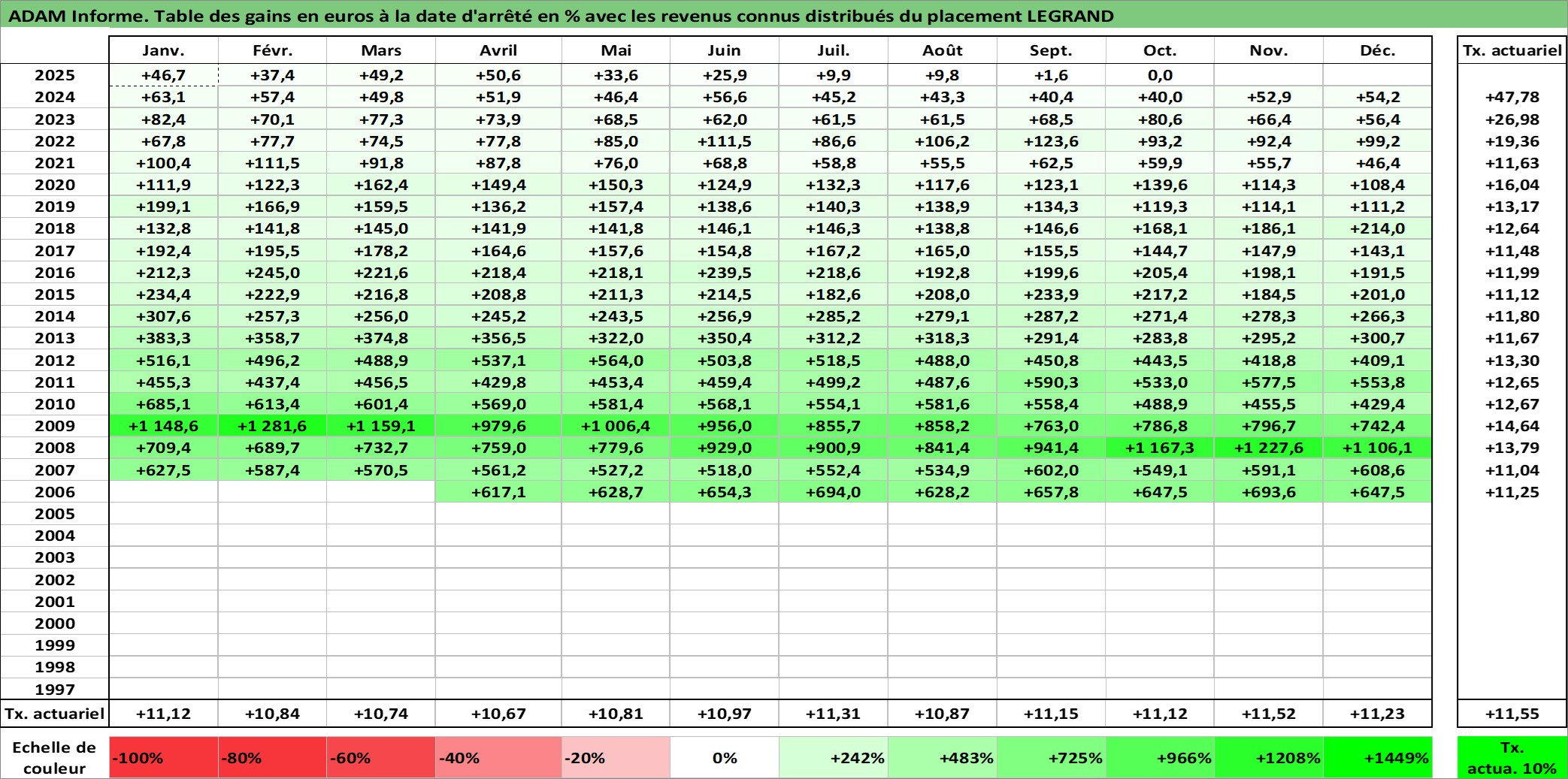Select the bottom-row rate +10,67

498,714
